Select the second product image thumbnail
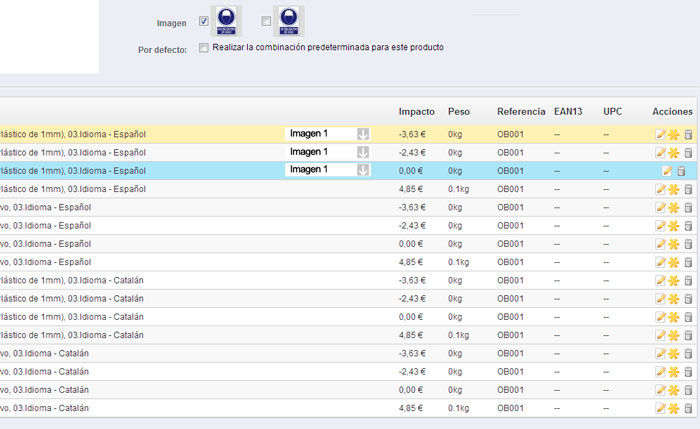Screen dimensions: 700x429 289,21
